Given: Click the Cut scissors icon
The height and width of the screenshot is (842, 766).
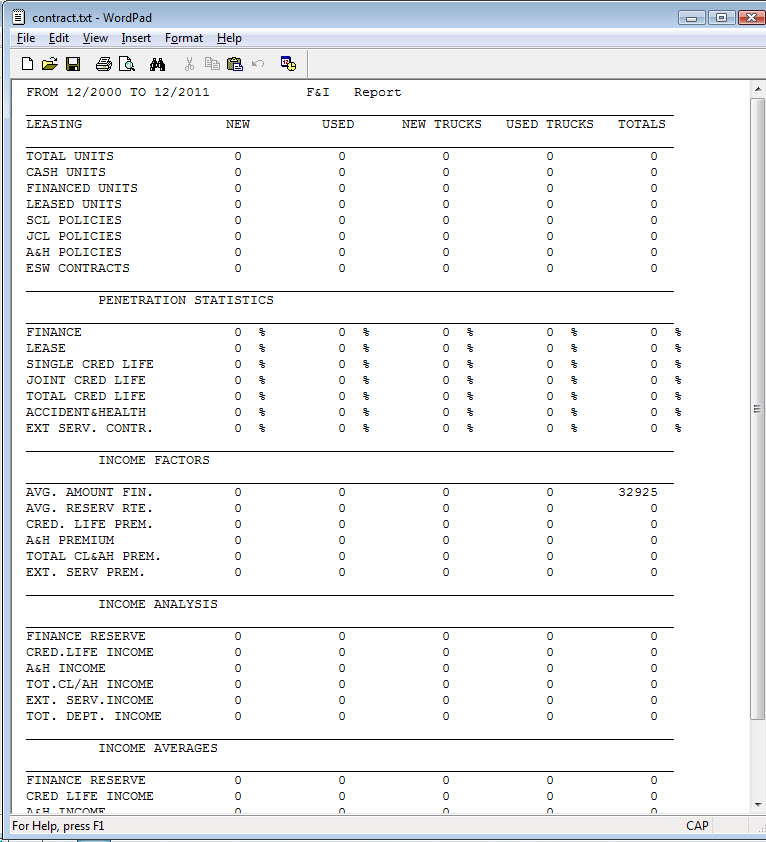Looking at the screenshot, I should [x=189, y=64].
